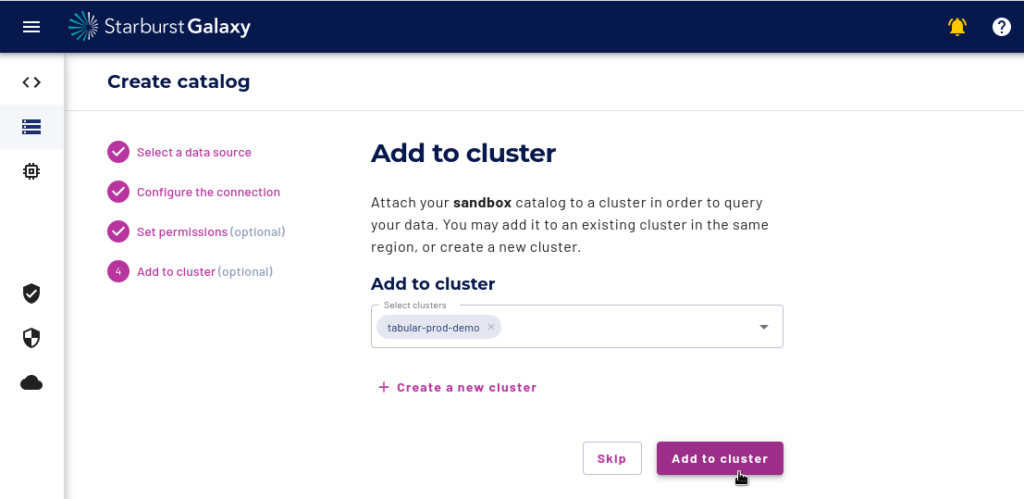This screenshot has height=499, width=1024.
Task: Select the catalogs list icon in sidebar
Action: (31, 127)
